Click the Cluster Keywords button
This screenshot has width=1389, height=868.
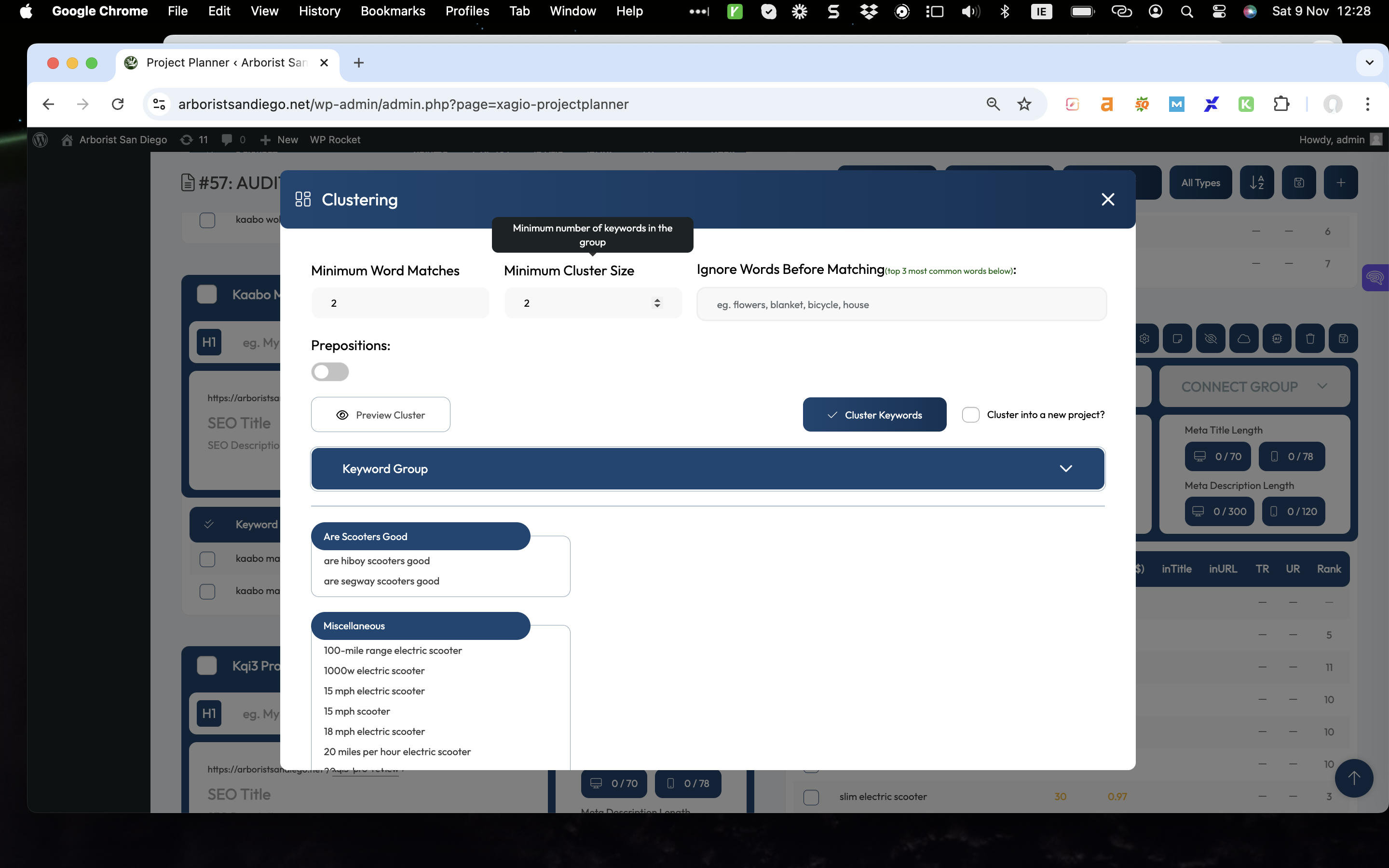pyautogui.click(x=874, y=415)
